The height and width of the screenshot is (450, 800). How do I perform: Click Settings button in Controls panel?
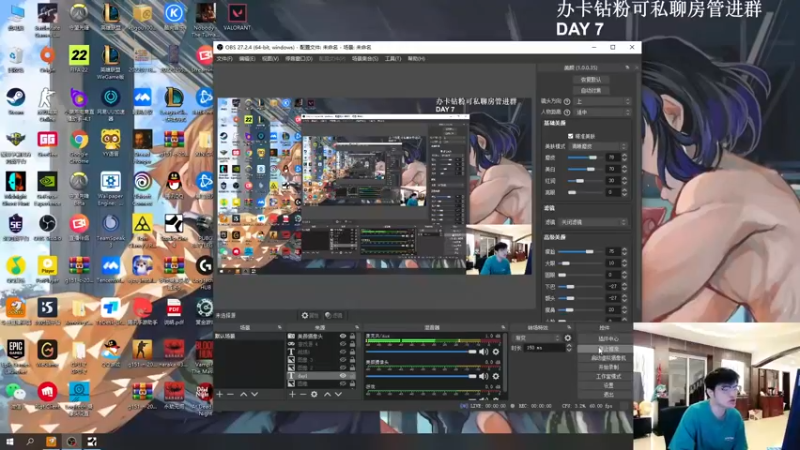pos(608,386)
